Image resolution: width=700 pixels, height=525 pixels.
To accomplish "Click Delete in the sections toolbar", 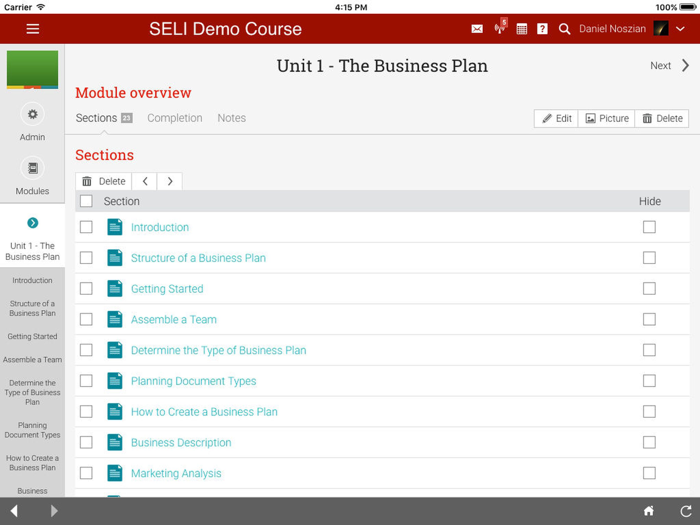I will [104, 181].
